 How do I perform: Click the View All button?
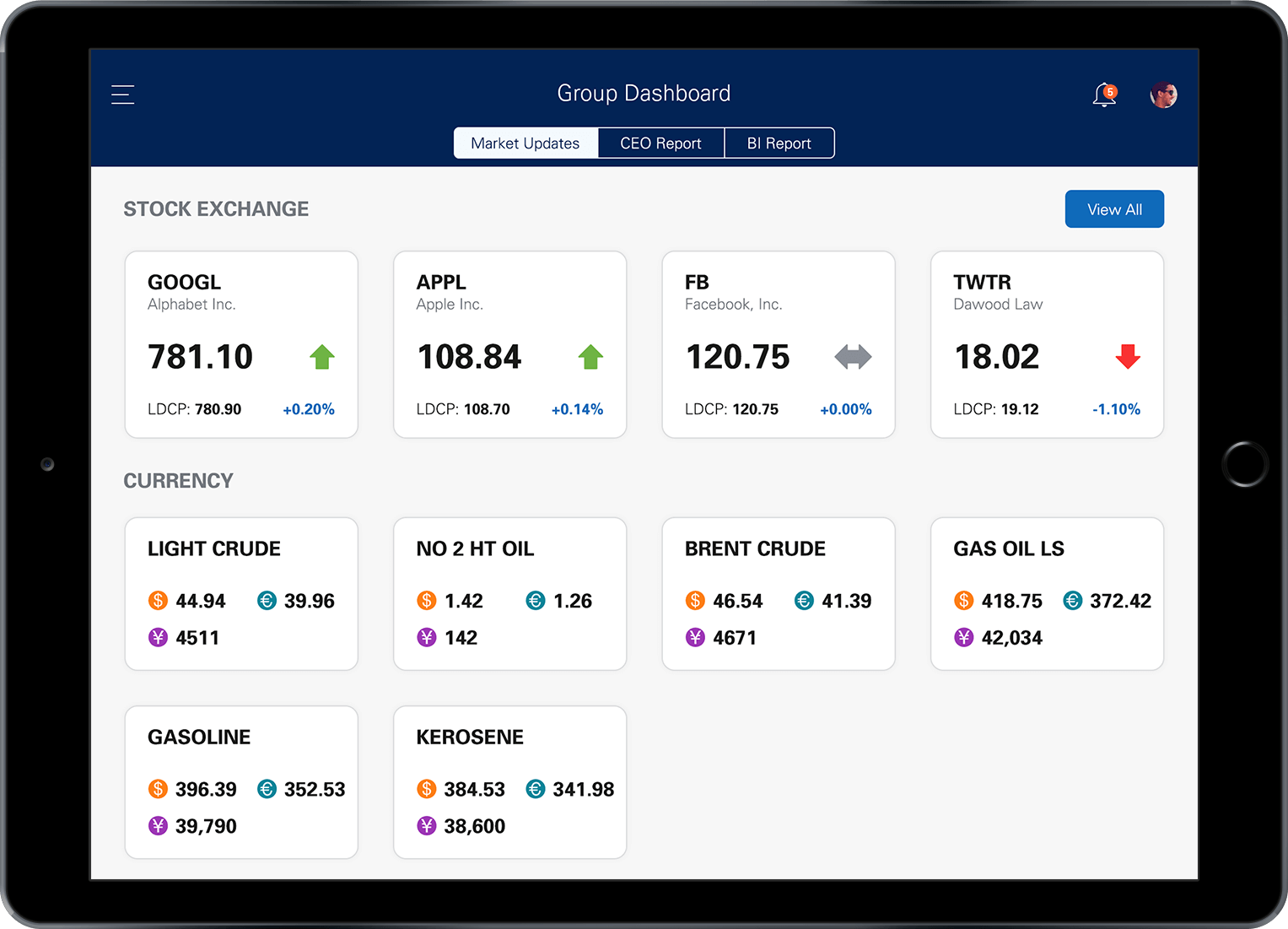tap(1114, 209)
